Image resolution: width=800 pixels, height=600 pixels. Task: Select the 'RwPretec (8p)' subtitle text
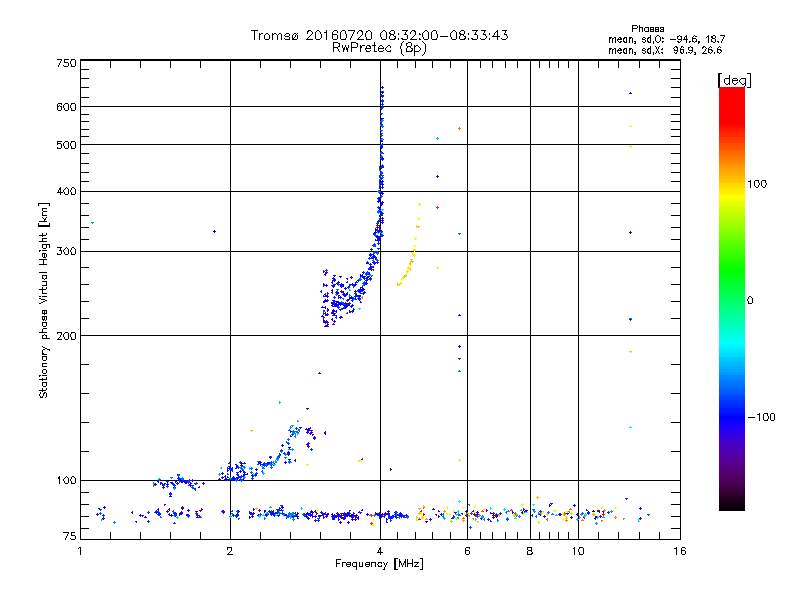(x=379, y=48)
